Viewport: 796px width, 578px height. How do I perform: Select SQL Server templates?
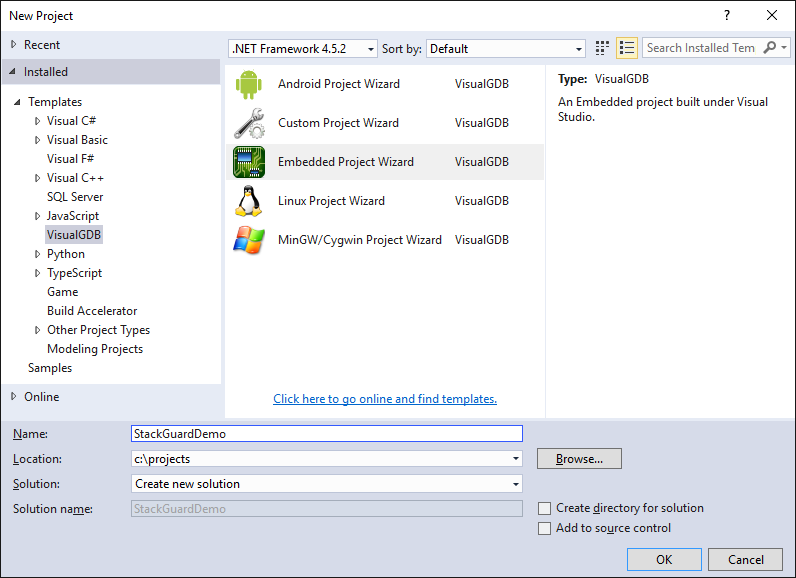coord(75,197)
